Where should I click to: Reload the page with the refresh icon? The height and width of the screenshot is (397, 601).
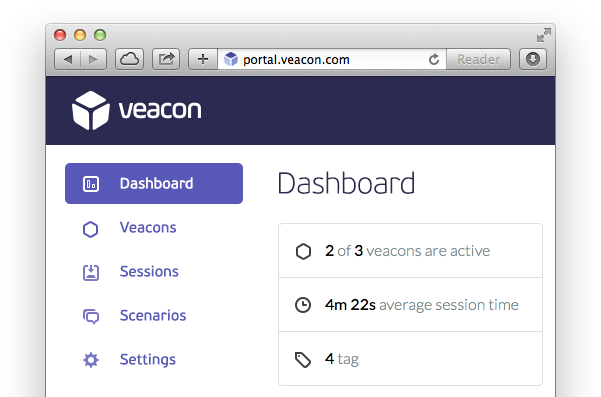pyautogui.click(x=434, y=59)
